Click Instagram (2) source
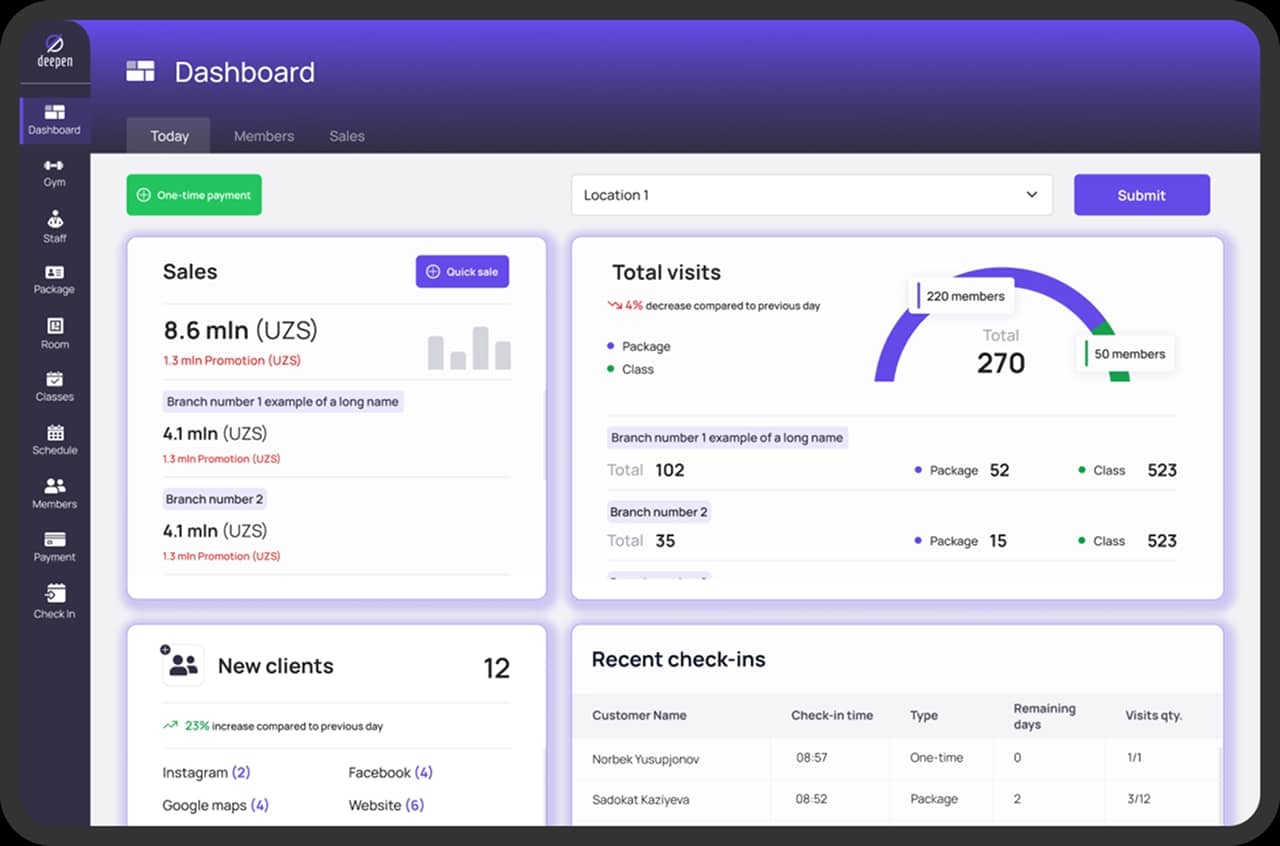The height and width of the screenshot is (846, 1280). pyautogui.click(x=206, y=772)
